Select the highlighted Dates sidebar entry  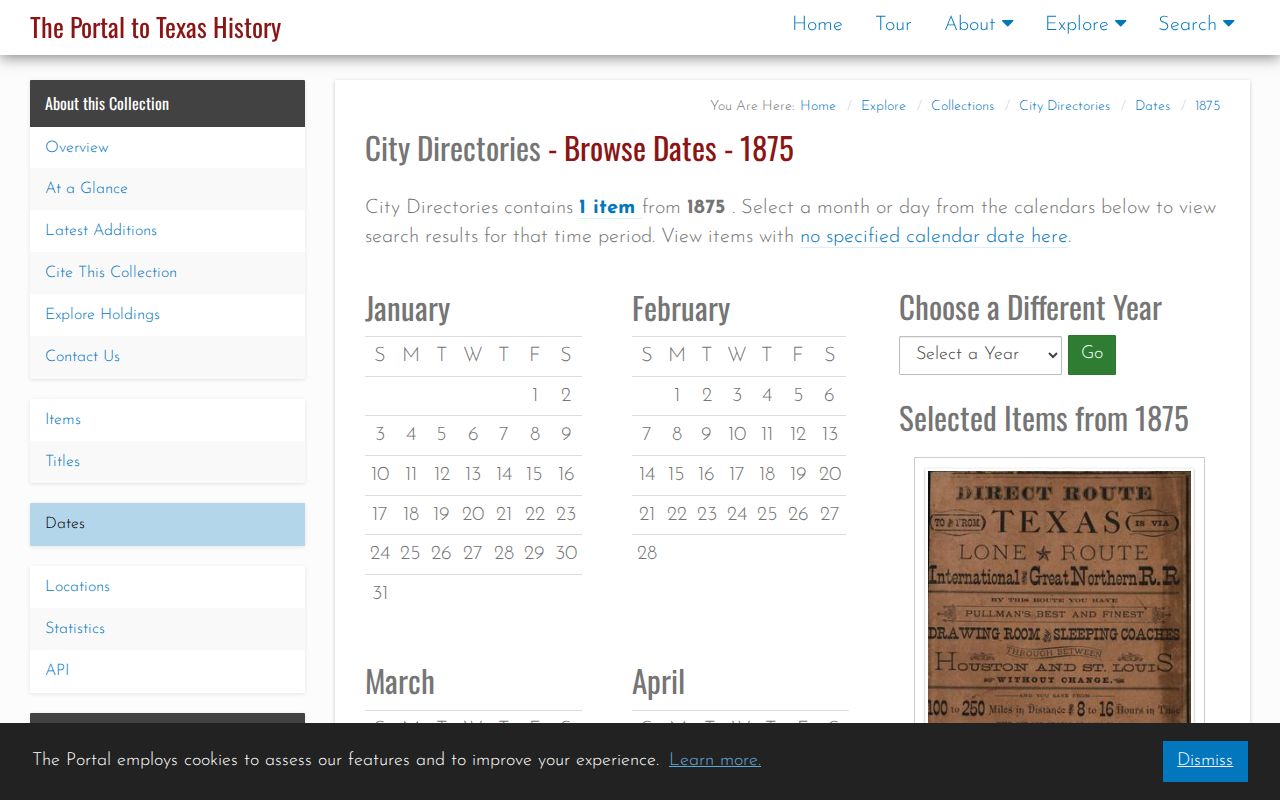(167, 524)
